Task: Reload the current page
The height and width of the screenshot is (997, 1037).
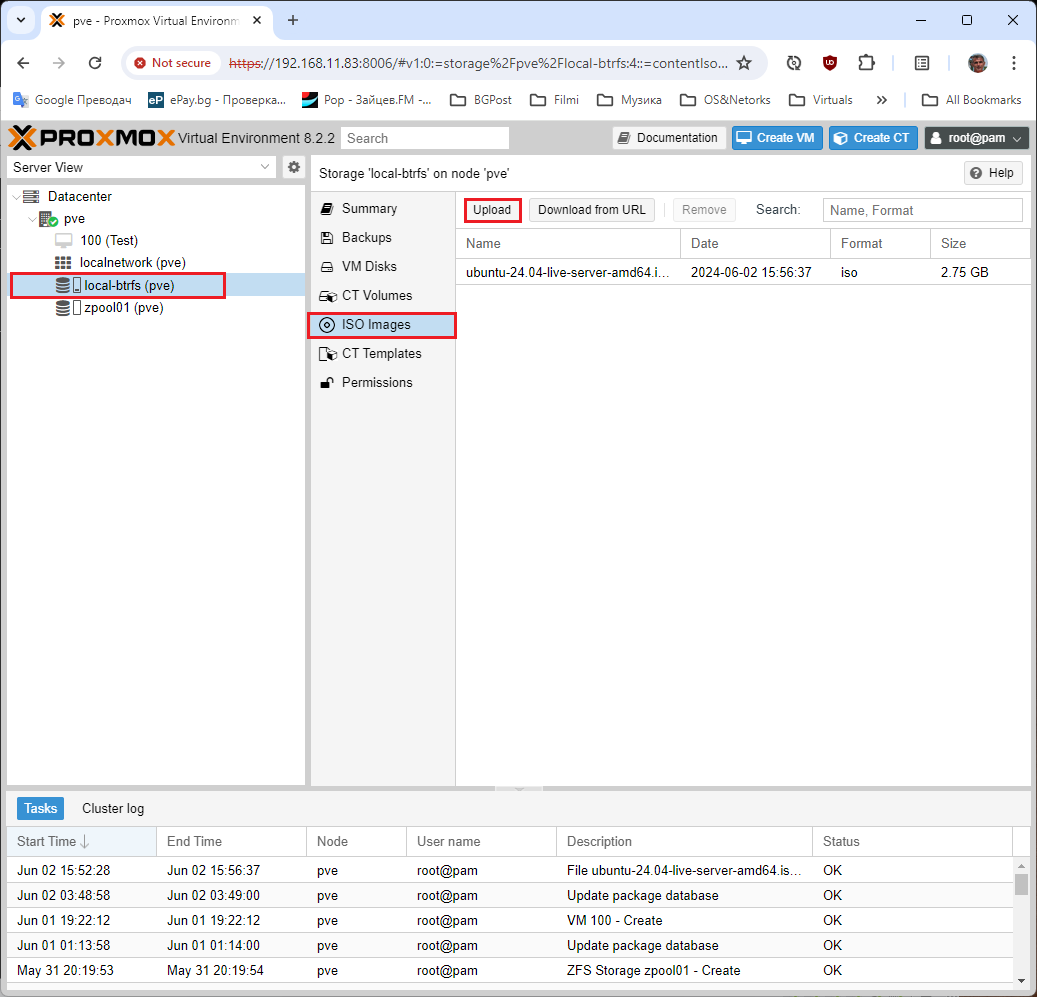Action: 95,63
